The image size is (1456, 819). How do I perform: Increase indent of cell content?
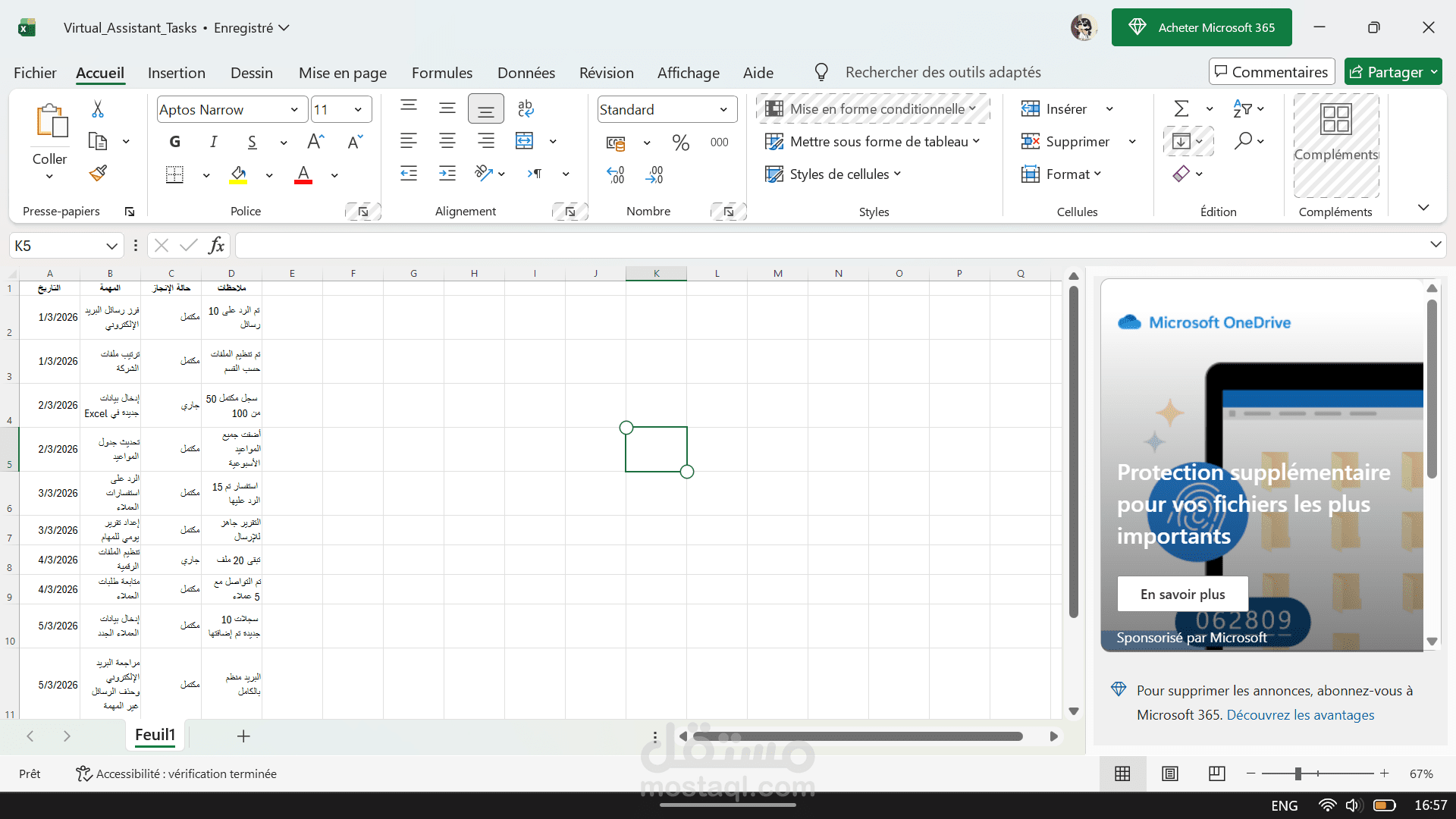[447, 174]
